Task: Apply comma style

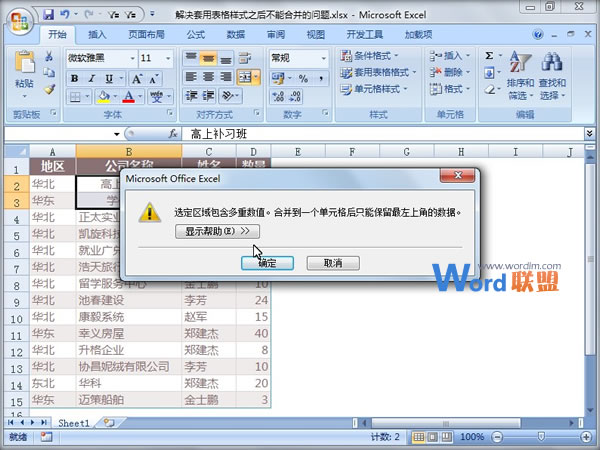Action: pos(321,78)
